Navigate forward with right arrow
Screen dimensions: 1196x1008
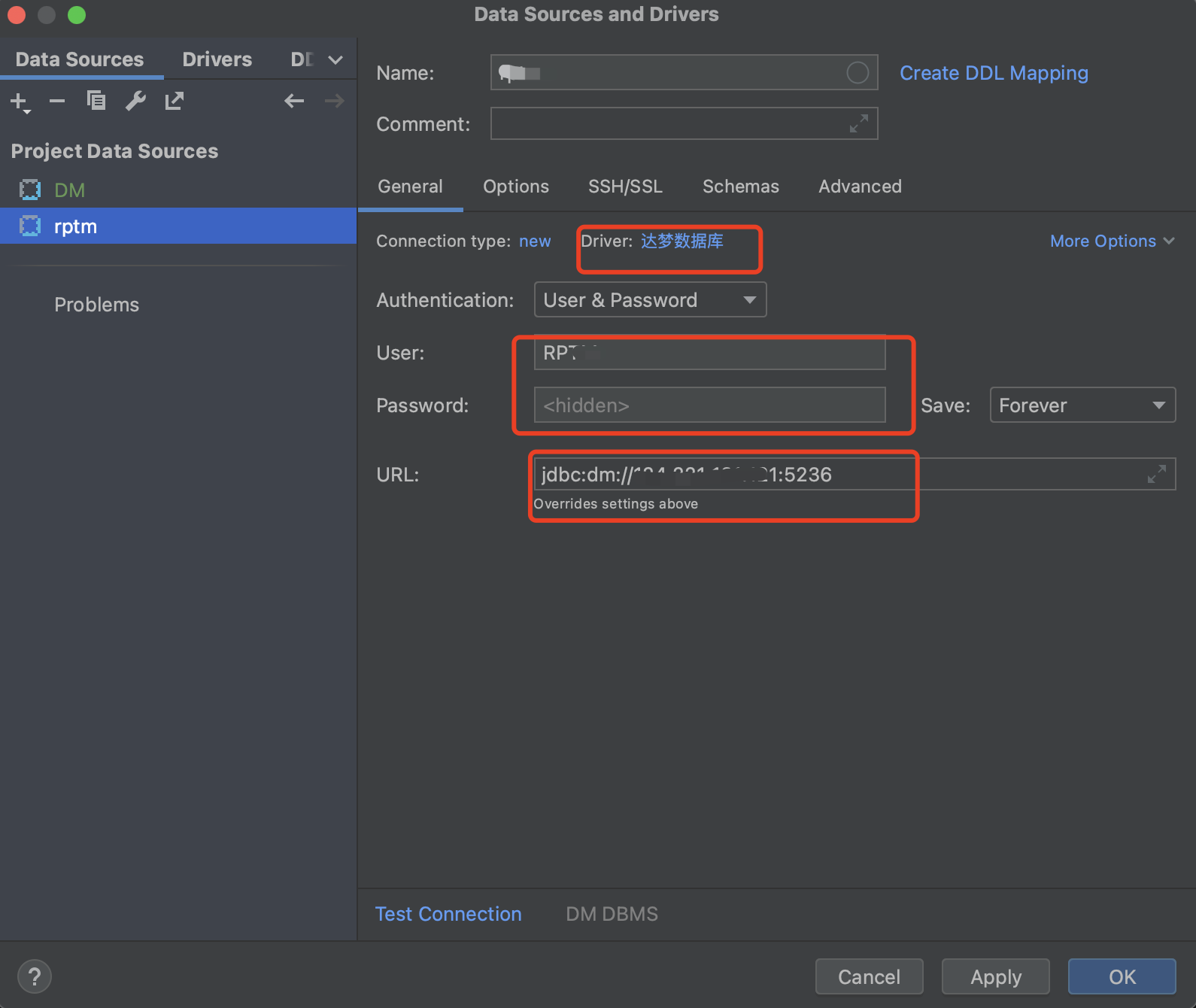click(x=334, y=101)
